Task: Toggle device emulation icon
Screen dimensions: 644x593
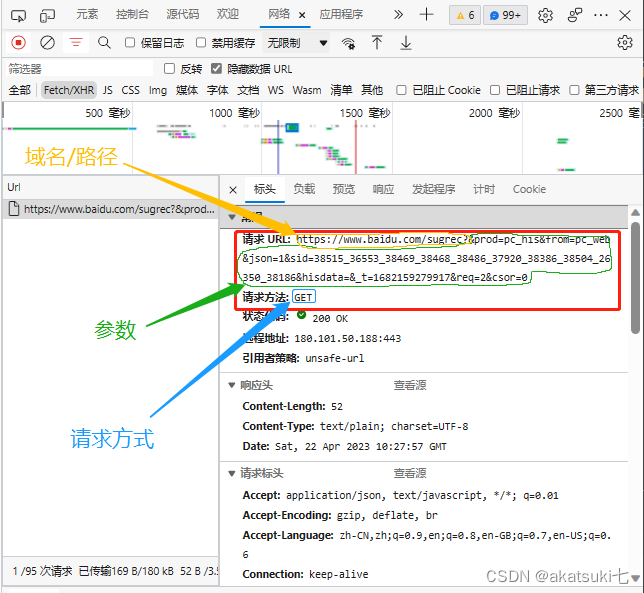Action: pos(47,16)
